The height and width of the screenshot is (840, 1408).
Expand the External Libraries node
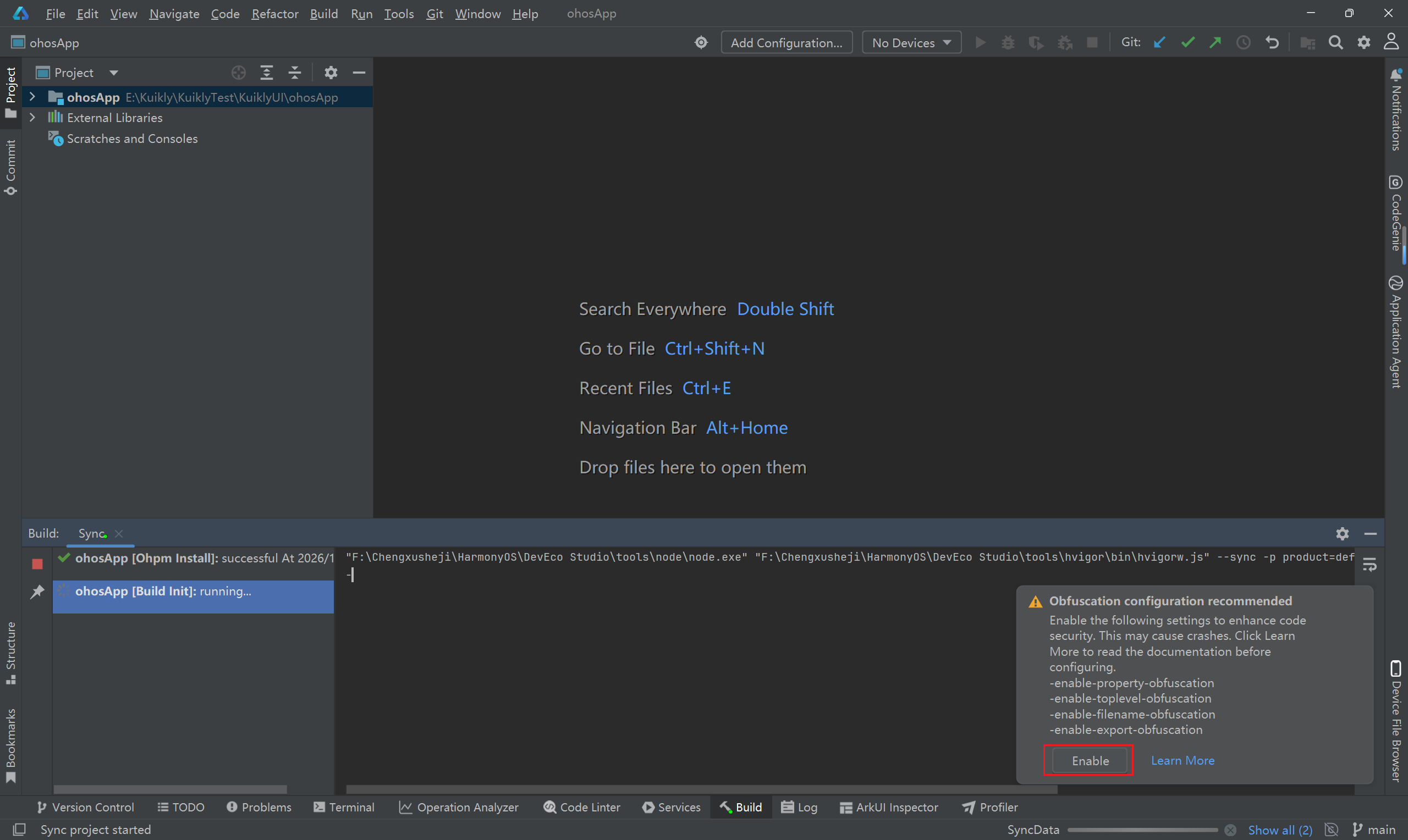pos(32,118)
